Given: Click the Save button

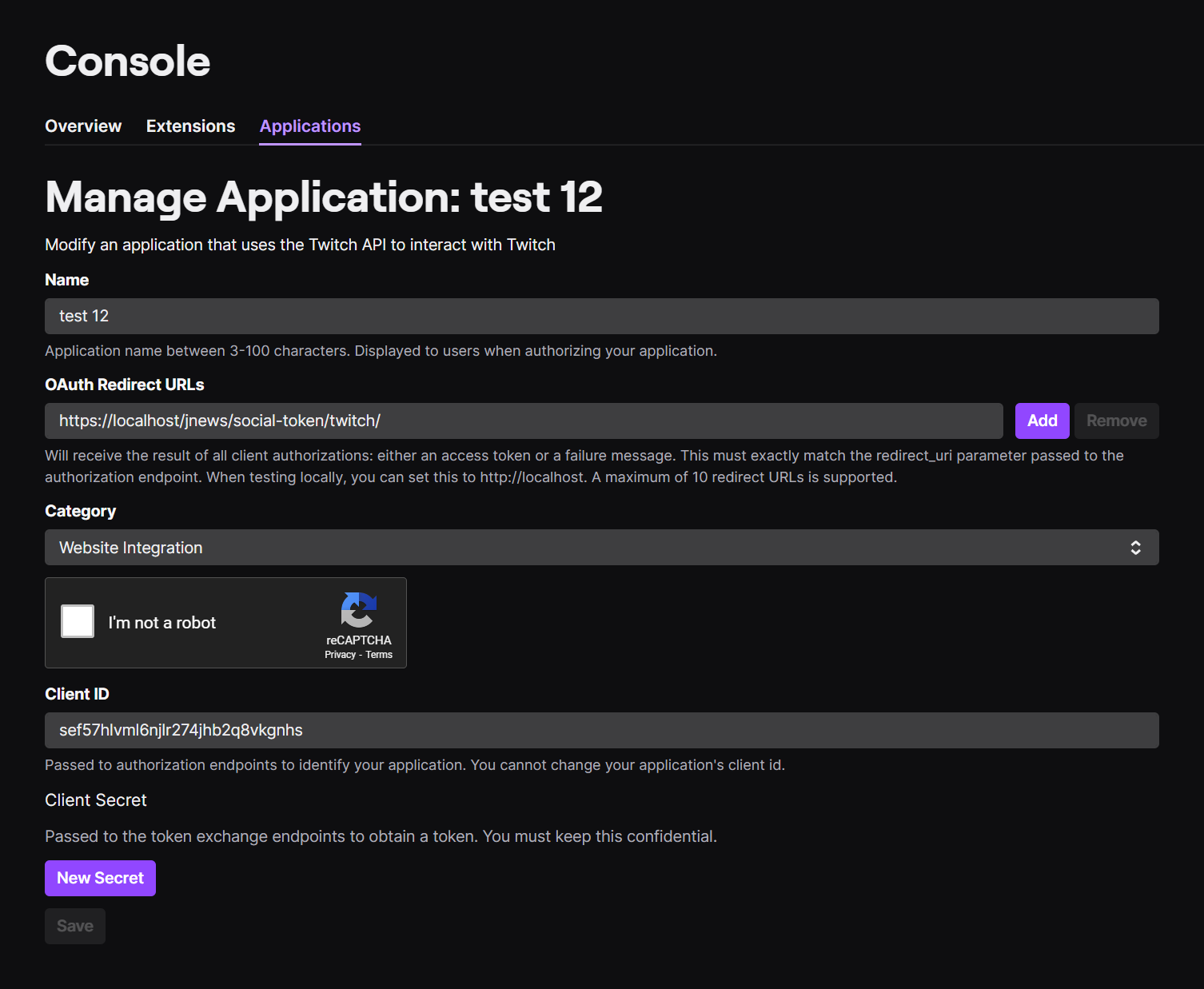Looking at the screenshot, I should pos(75,926).
